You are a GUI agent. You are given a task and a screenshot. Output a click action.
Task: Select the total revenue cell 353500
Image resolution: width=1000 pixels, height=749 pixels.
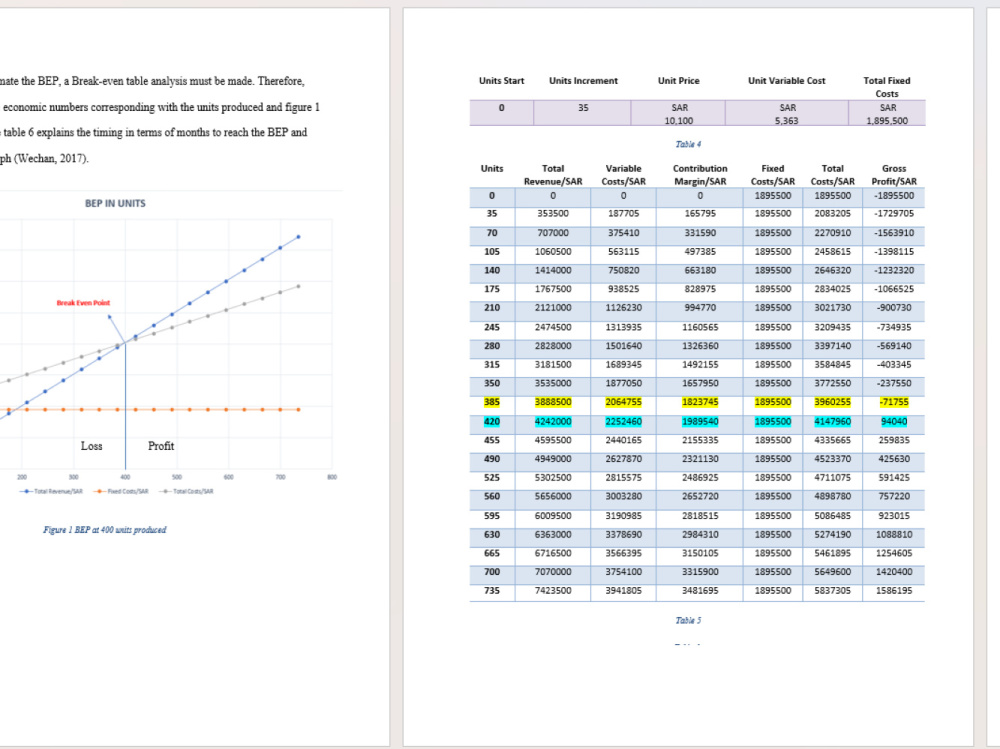[x=553, y=214]
